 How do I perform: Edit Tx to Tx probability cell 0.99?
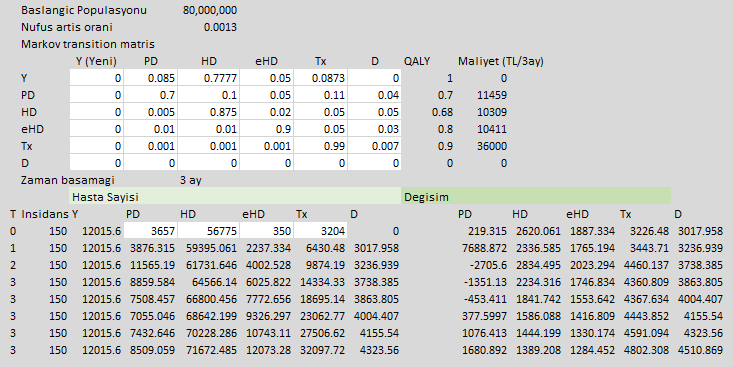[x=320, y=146]
